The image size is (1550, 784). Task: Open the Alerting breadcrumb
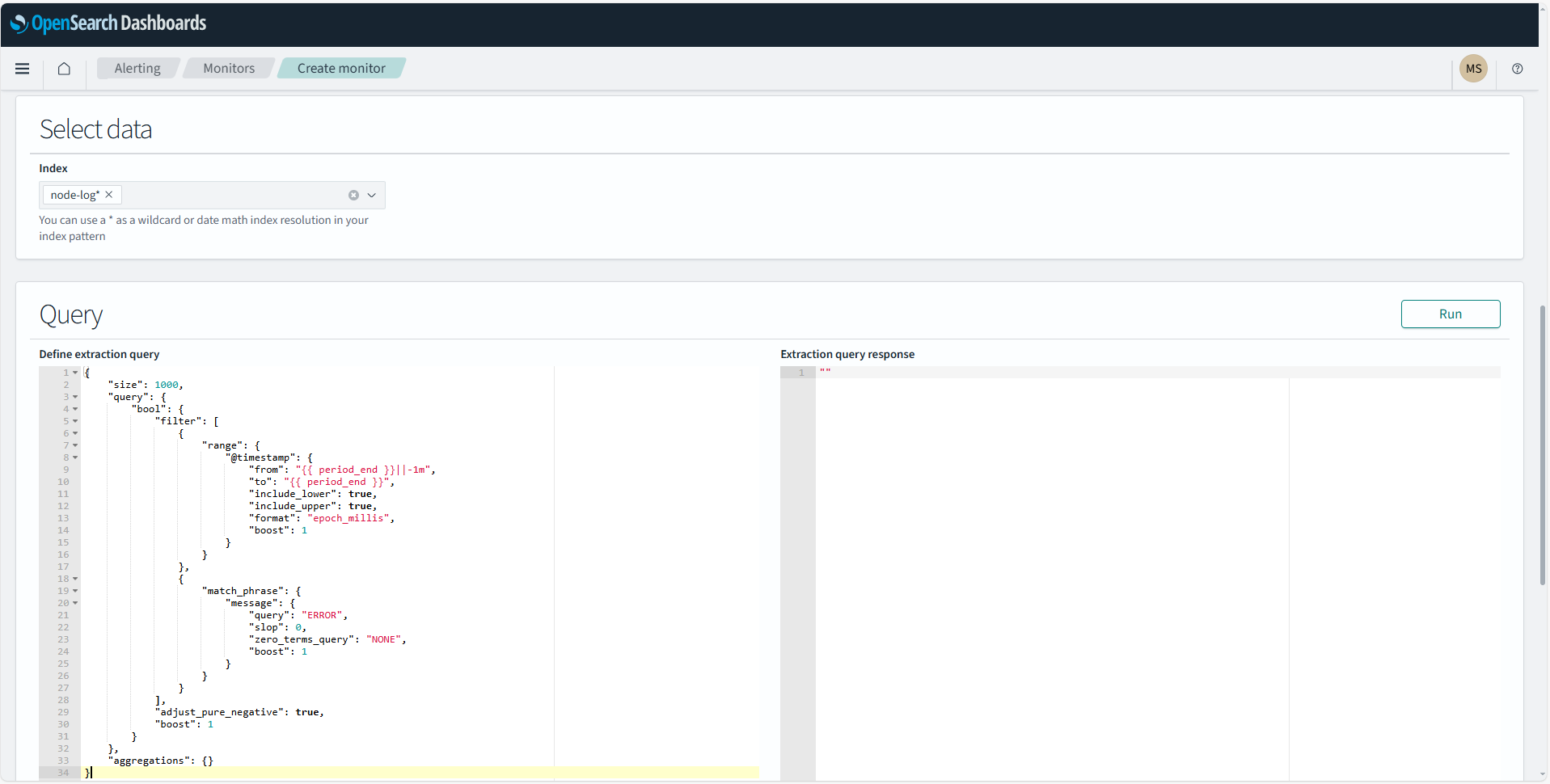click(137, 69)
